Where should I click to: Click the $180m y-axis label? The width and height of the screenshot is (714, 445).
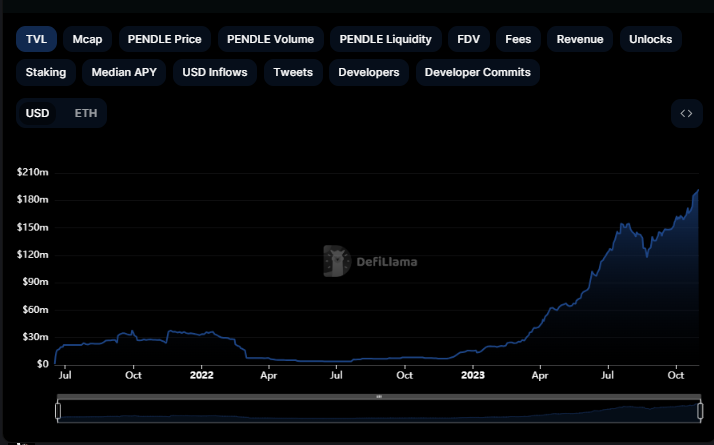[32, 199]
